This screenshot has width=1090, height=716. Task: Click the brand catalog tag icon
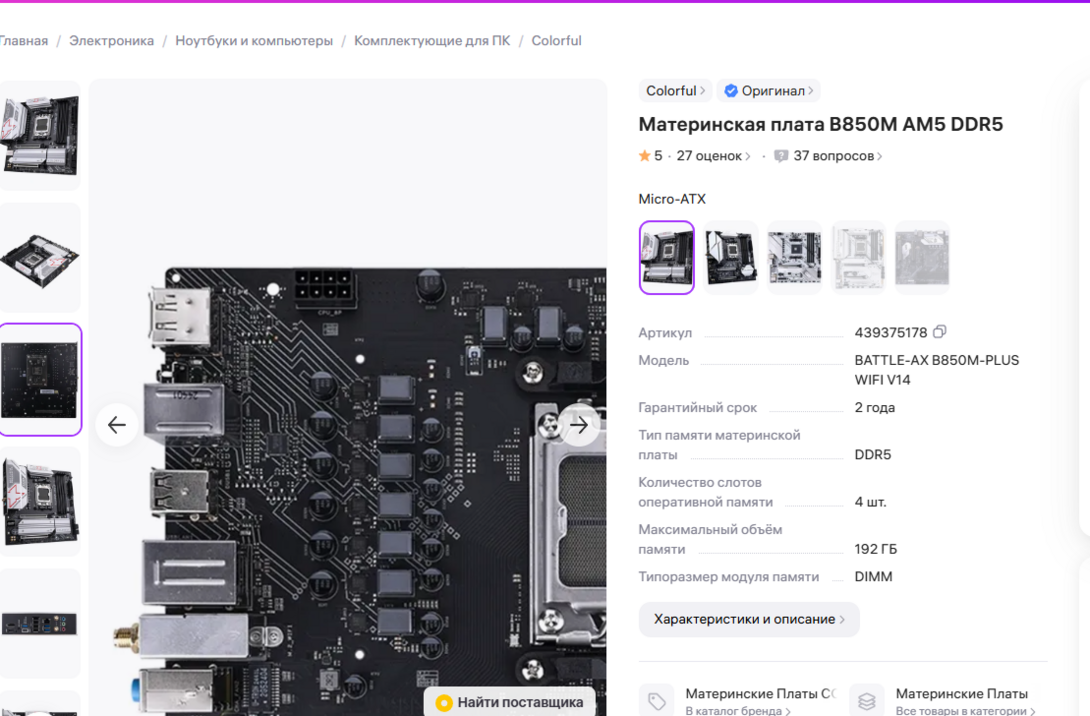657,701
